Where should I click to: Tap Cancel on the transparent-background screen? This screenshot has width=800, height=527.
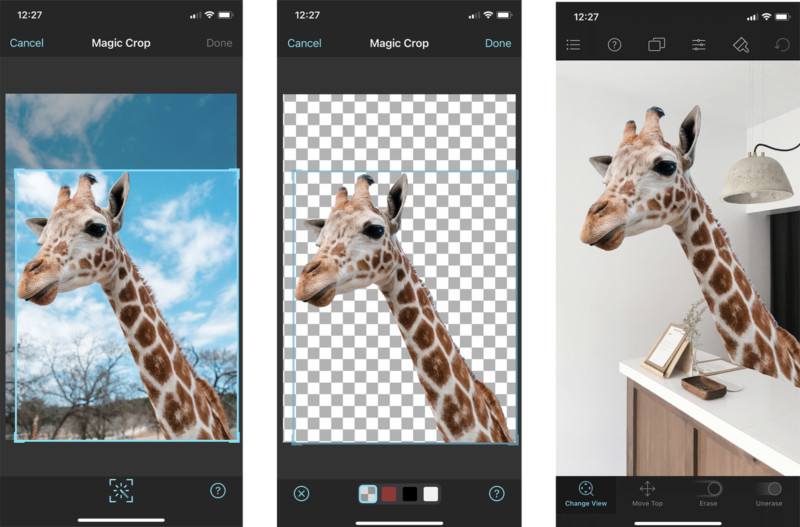click(304, 43)
